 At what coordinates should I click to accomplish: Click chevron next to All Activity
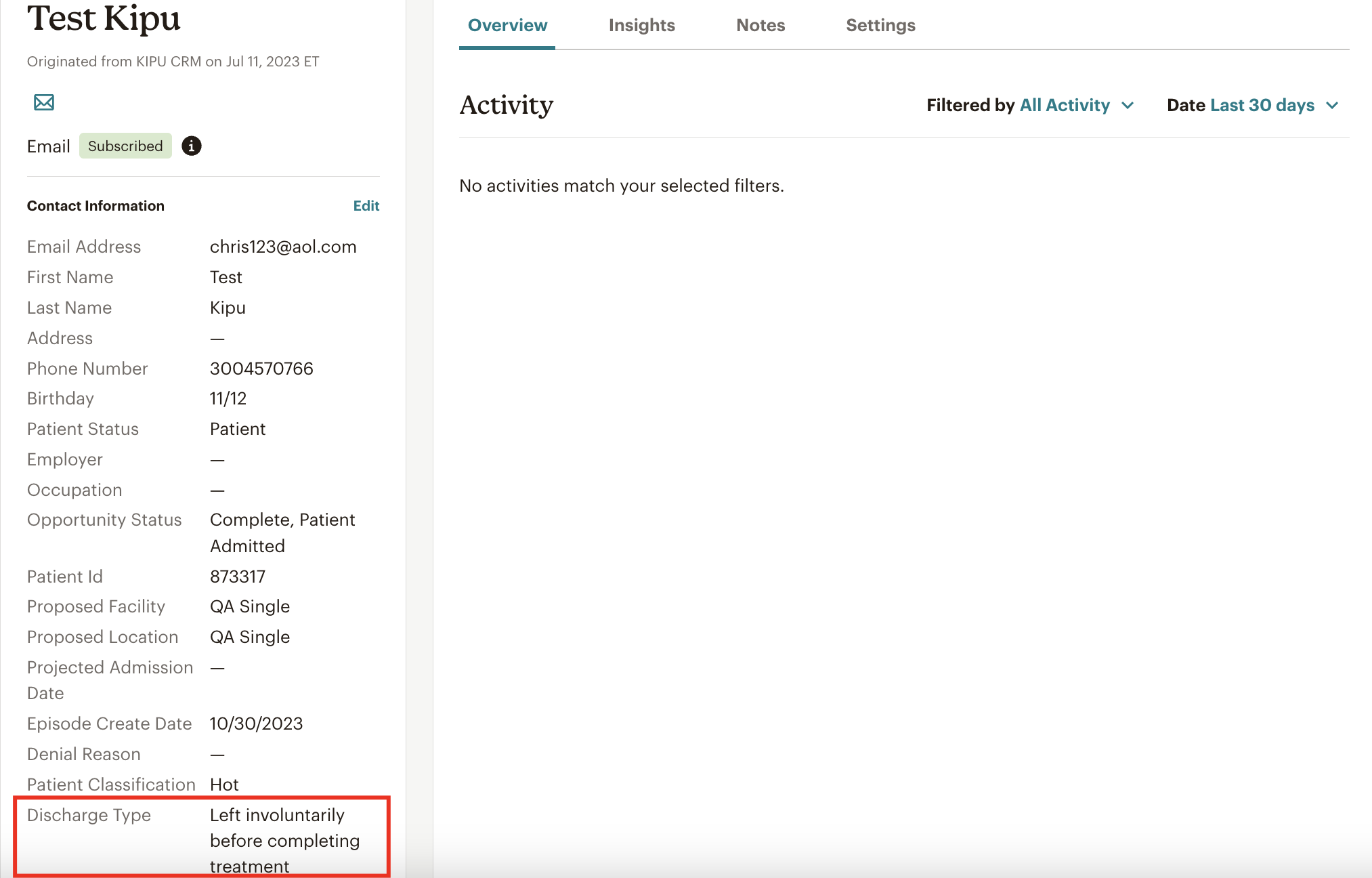(1128, 105)
